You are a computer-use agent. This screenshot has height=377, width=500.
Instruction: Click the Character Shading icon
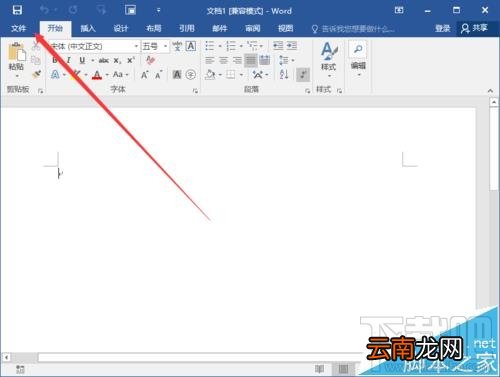177,75
